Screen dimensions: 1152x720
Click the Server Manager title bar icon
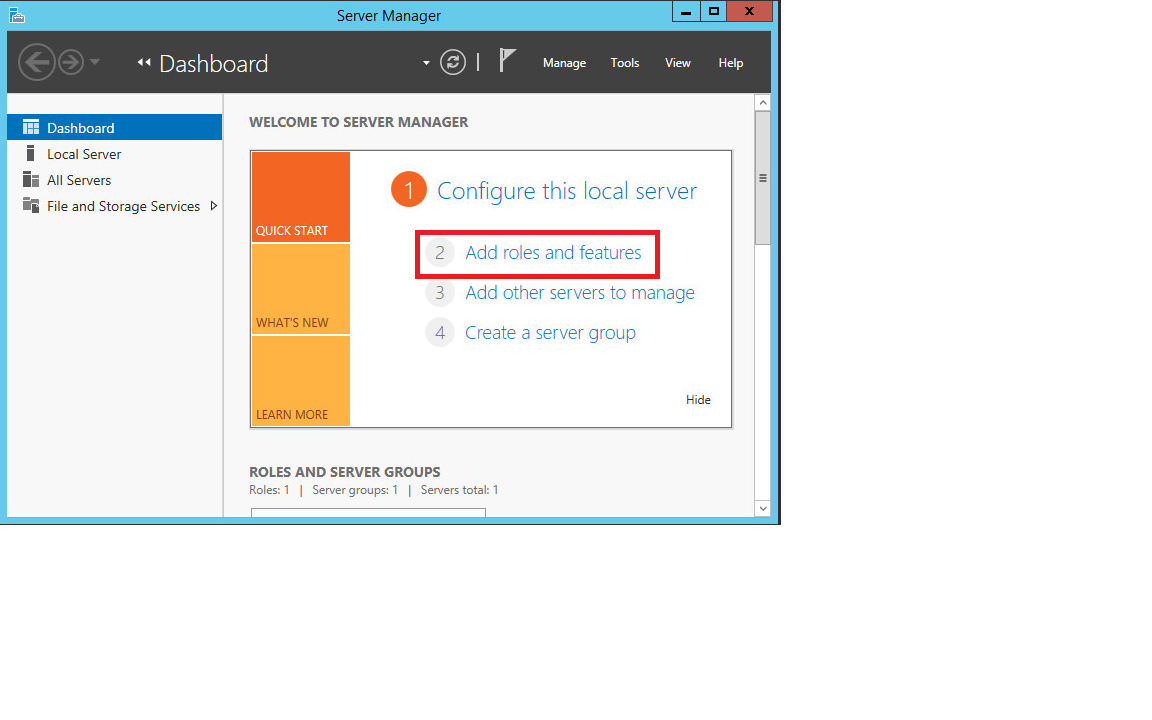point(17,15)
